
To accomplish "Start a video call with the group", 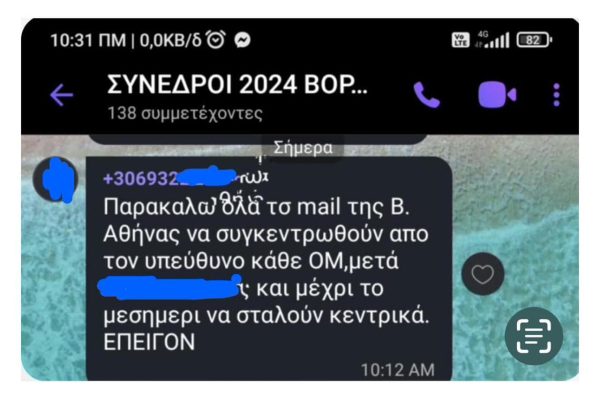I will [497, 95].
